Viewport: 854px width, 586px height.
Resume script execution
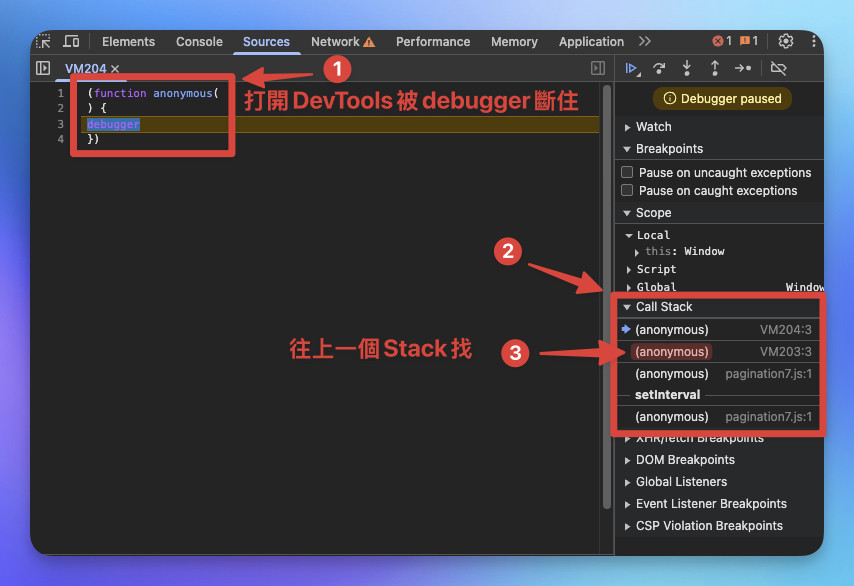pos(632,68)
